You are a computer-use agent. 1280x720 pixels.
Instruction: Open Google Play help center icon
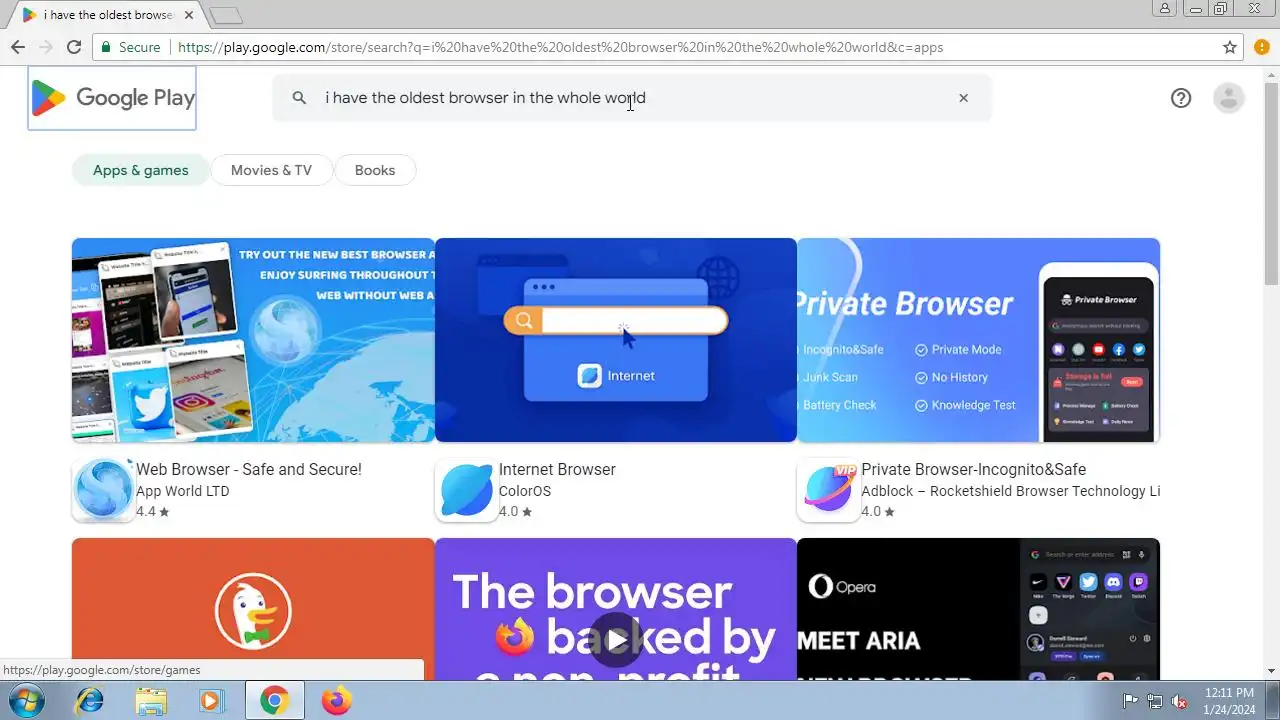pos(1181,98)
